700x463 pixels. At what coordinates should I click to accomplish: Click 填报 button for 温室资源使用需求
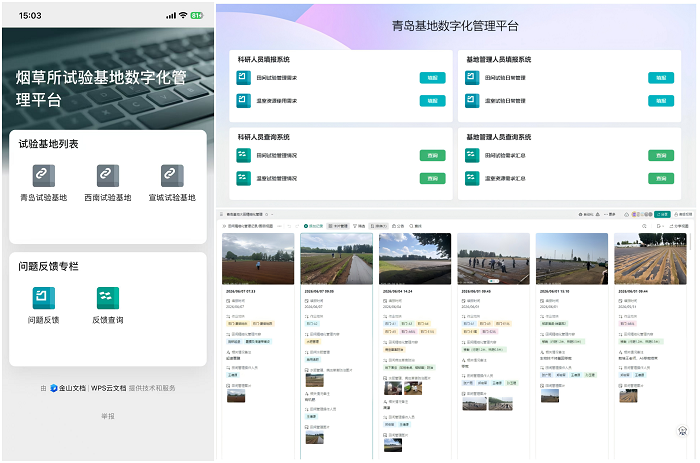click(x=433, y=101)
